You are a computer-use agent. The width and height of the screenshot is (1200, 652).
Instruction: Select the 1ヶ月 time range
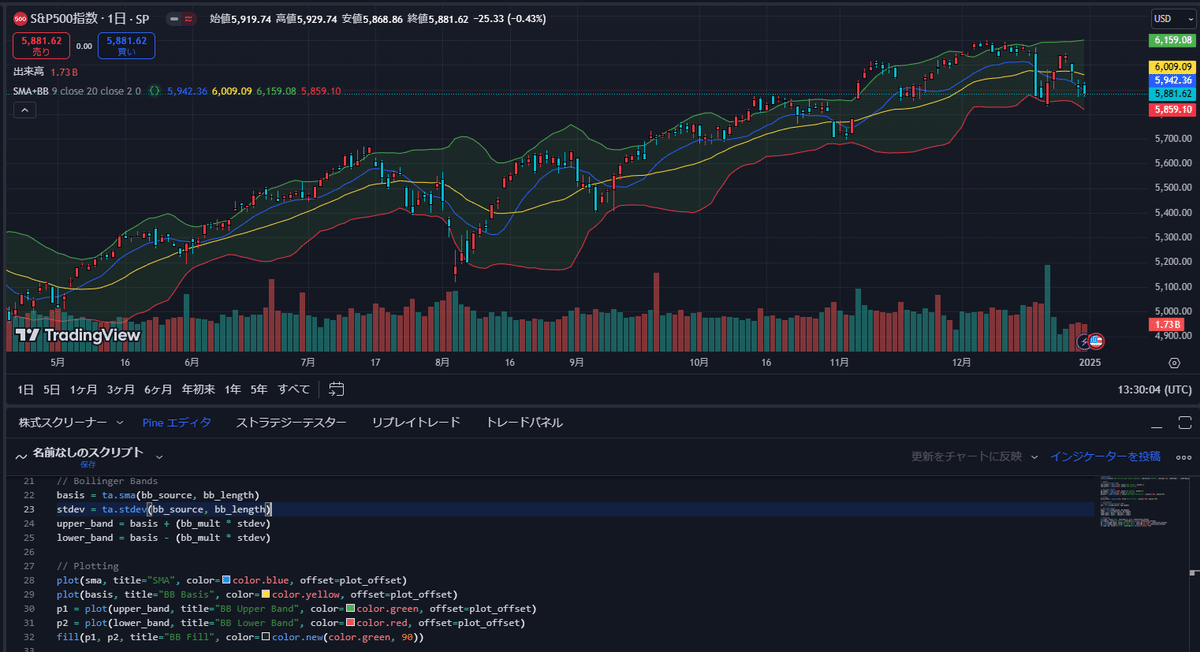tap(84, 389)
